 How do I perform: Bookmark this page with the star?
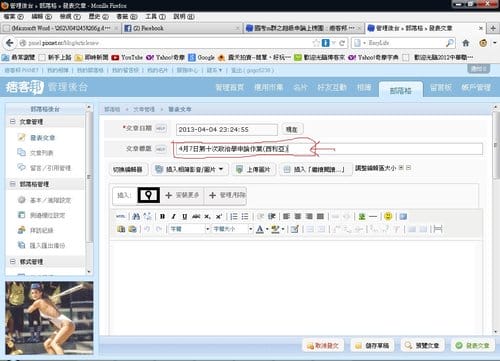click(x=316, y=43)
